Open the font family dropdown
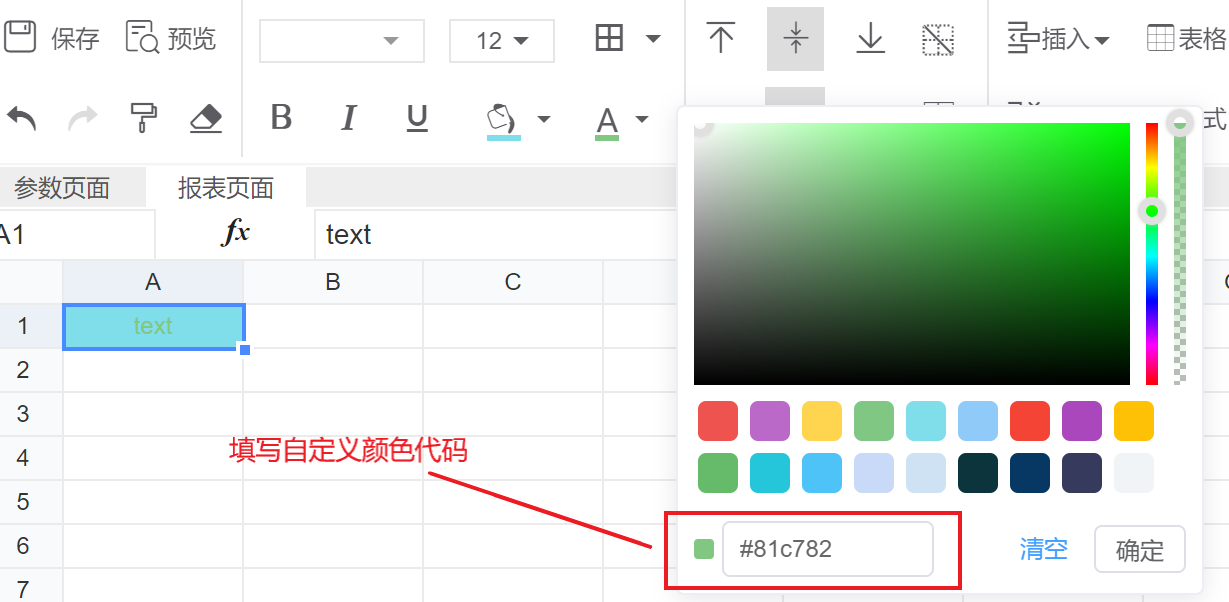The width and height of the screenshot is (1229, 602). (x=342, y=41)
